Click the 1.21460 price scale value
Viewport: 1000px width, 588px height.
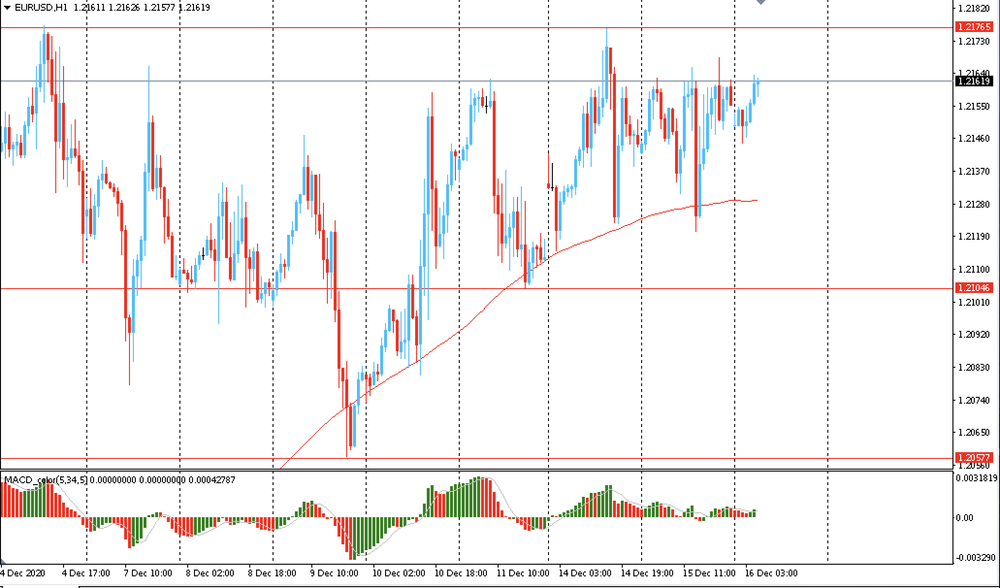click(974, 138)
